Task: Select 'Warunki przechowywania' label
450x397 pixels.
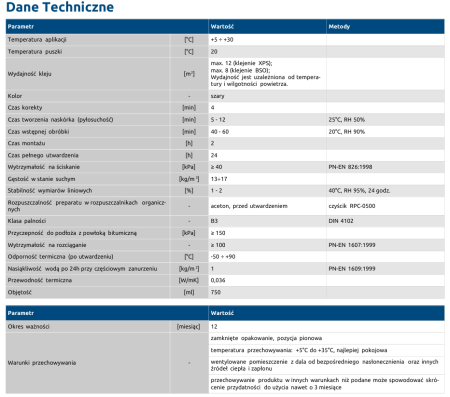Action: pyautogui.click(x=42, y=363)
